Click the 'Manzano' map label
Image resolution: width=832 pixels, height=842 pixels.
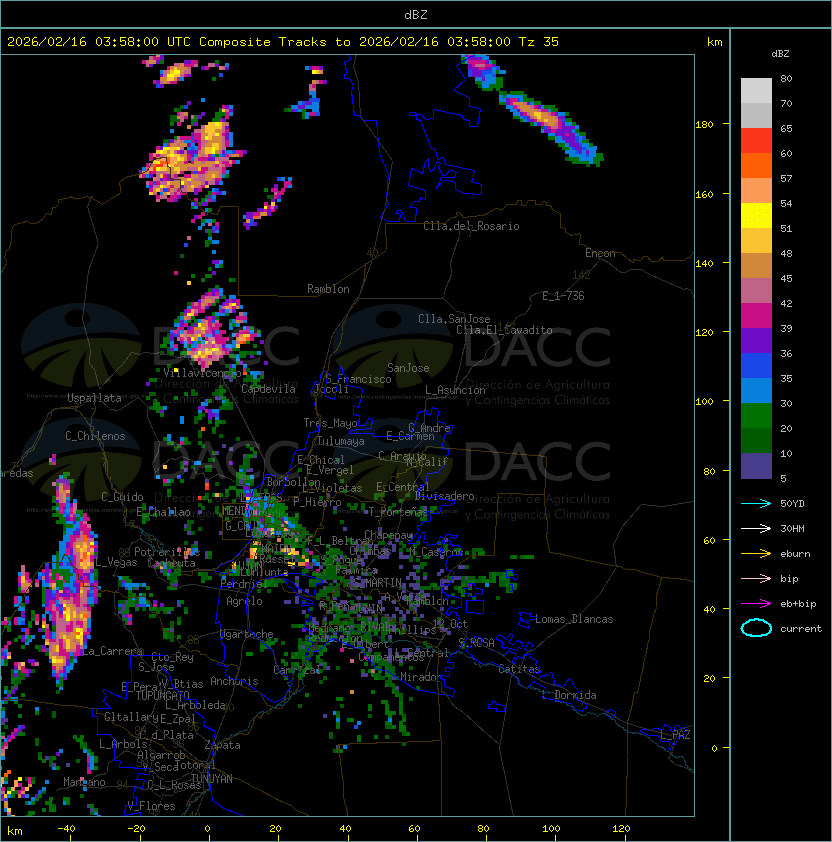click(84, 782)
